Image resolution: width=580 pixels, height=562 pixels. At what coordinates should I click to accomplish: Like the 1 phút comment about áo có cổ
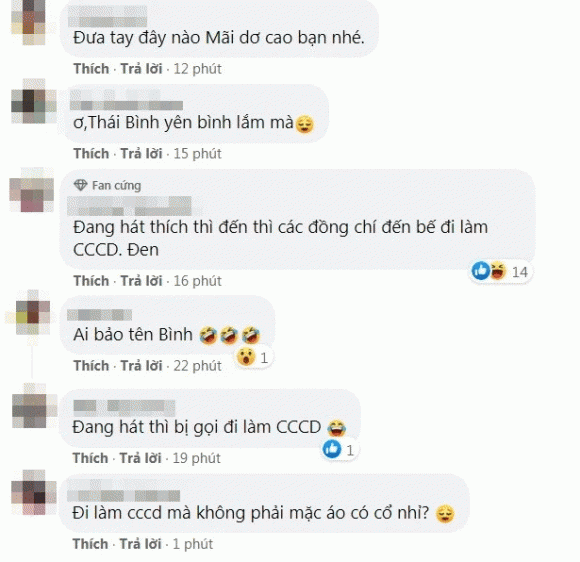[90, 544]
